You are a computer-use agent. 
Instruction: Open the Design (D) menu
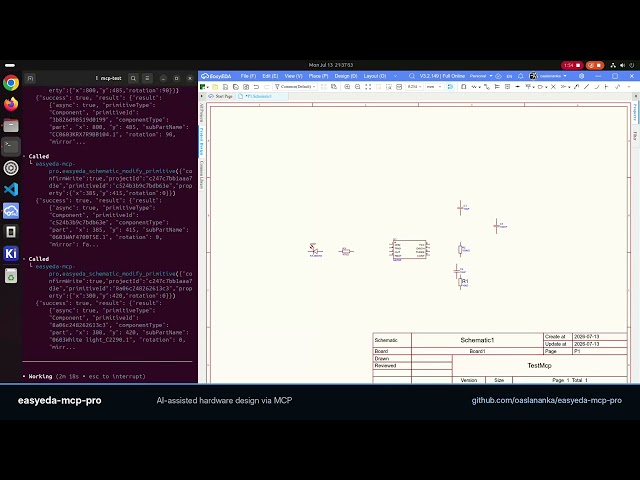(345, 76)
